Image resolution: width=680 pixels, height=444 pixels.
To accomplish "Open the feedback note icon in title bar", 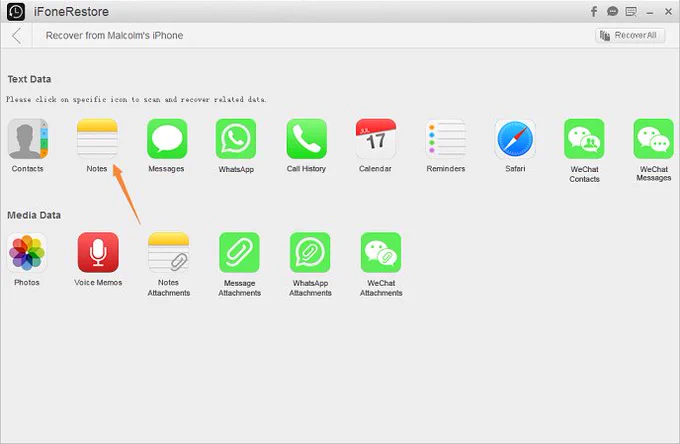I will pos(631,12).
